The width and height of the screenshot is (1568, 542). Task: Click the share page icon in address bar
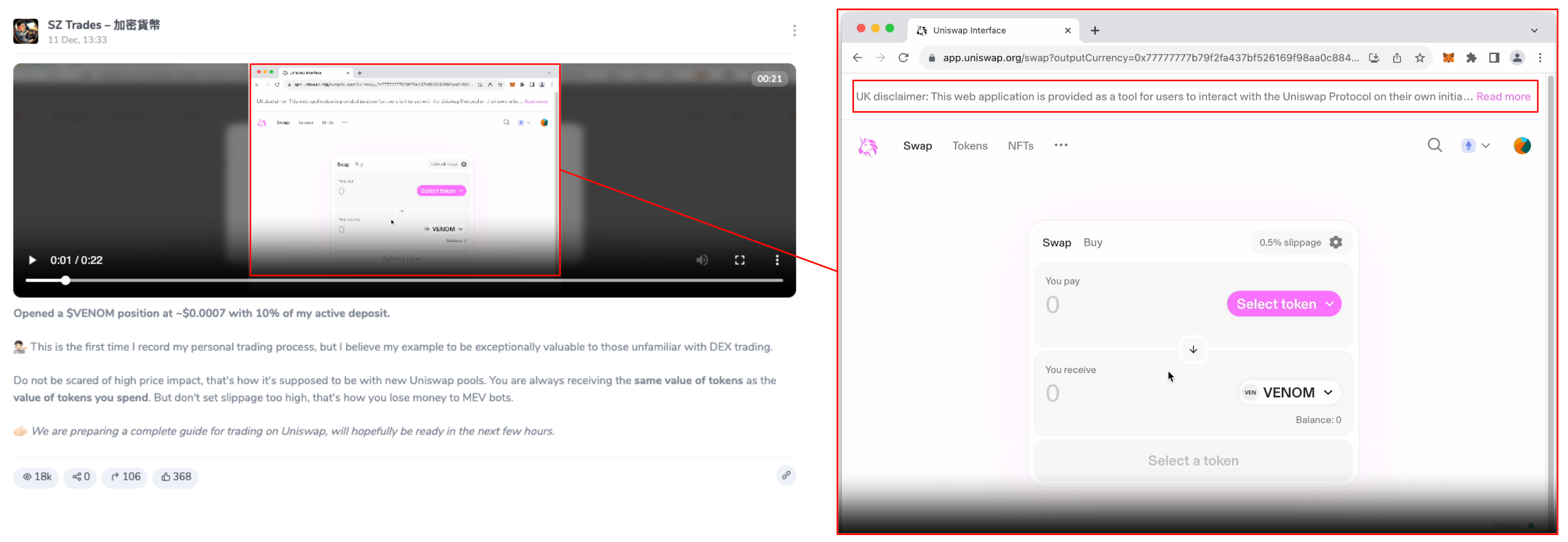click(1397, 58)
